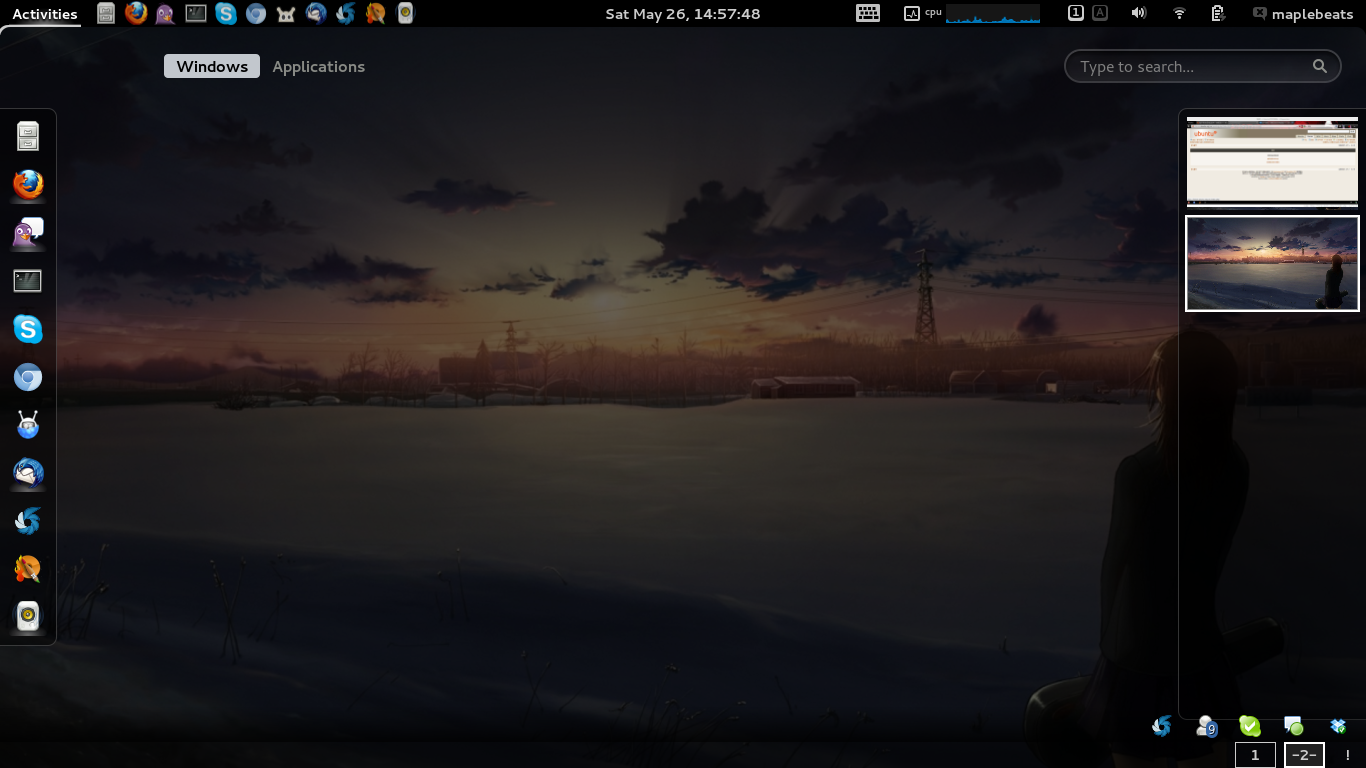Open Skype from the dash

28,329
